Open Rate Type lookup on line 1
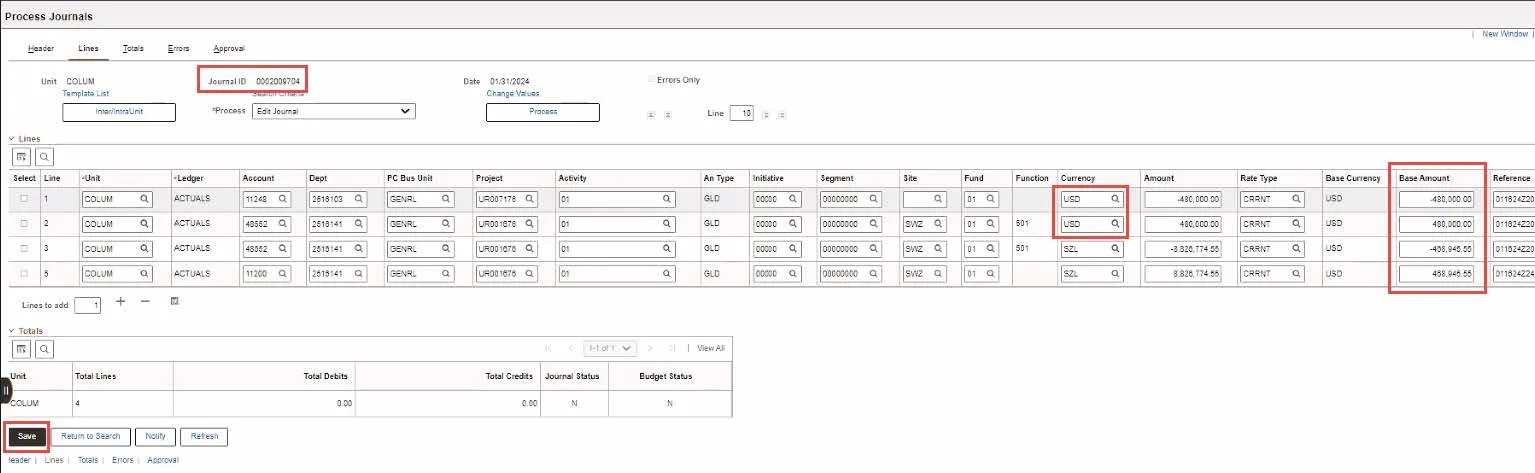This screenshot has height=473, width=1535. click(x=1295, y=199)
